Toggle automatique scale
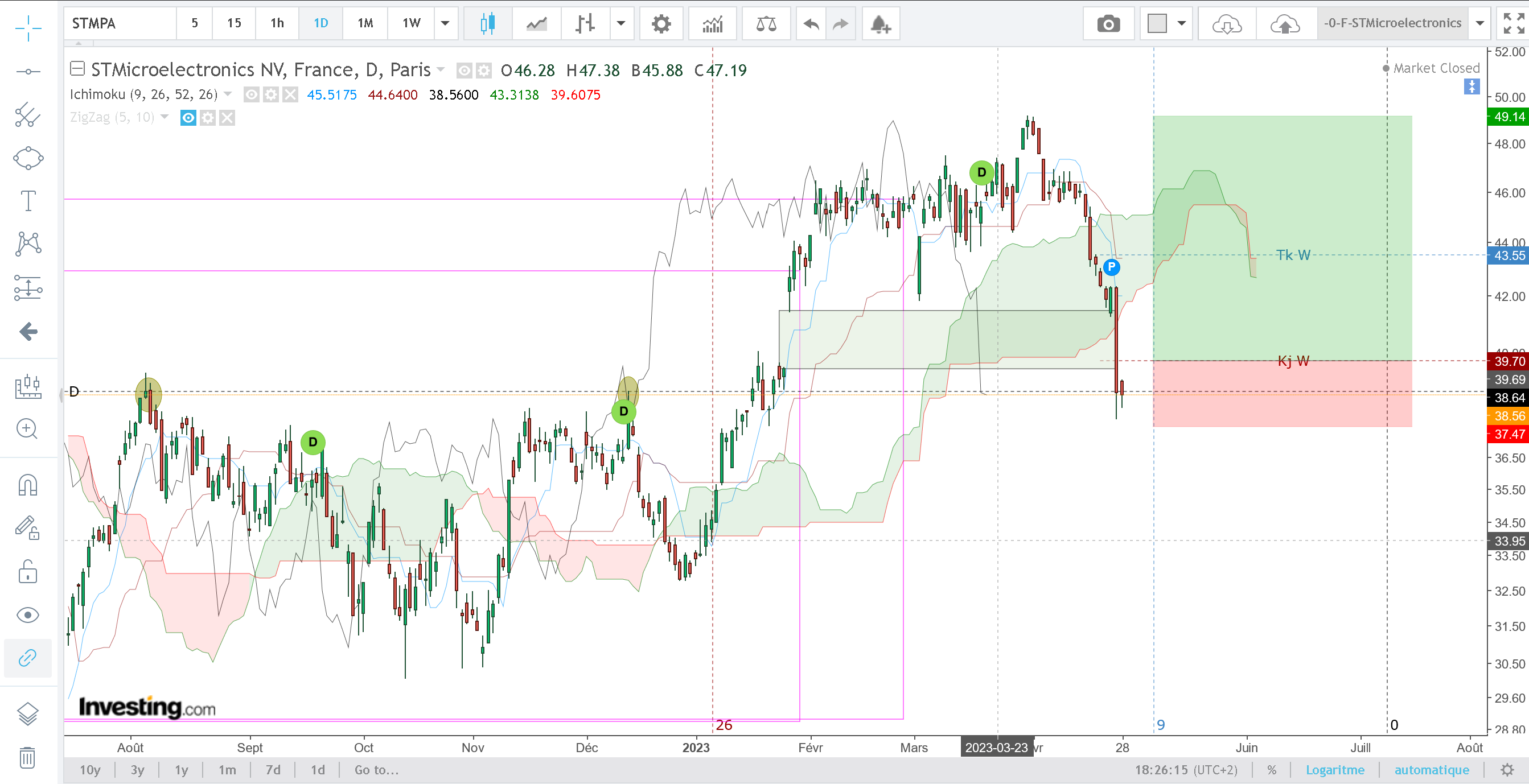The width and height of the screenshot is (1529, 784). [x=1432, y=770]
